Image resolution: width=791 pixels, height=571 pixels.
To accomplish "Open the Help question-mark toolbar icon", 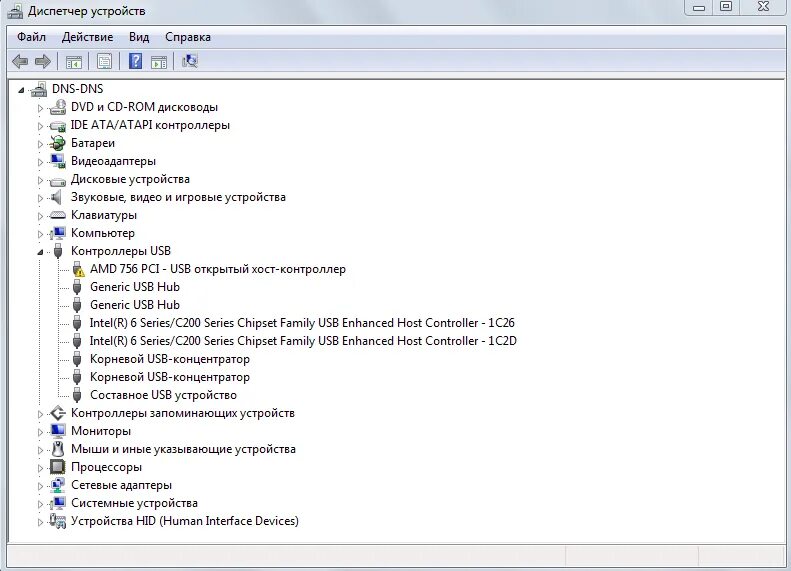I will pos(136,61).
